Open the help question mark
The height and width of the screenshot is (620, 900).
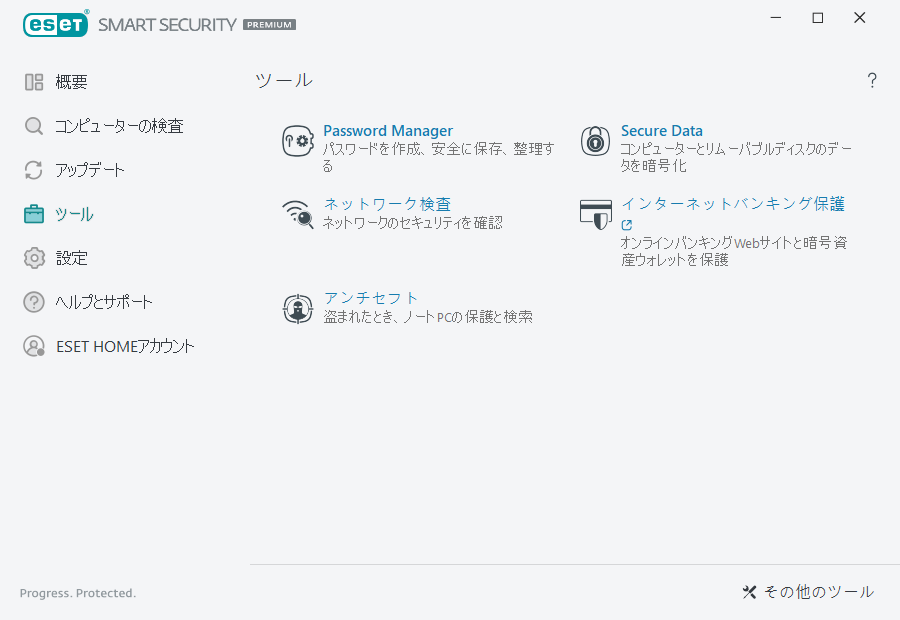(x=871, y=80)
